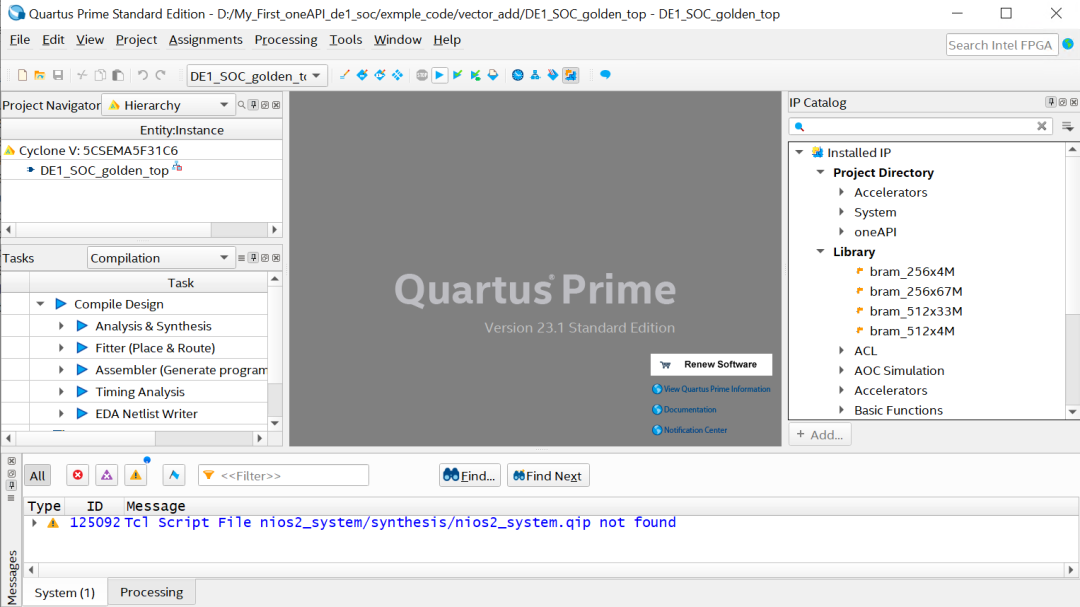Open the Tasks panel customize menu icon
This screenshot has height=607, width=1080.
(242, 258)
